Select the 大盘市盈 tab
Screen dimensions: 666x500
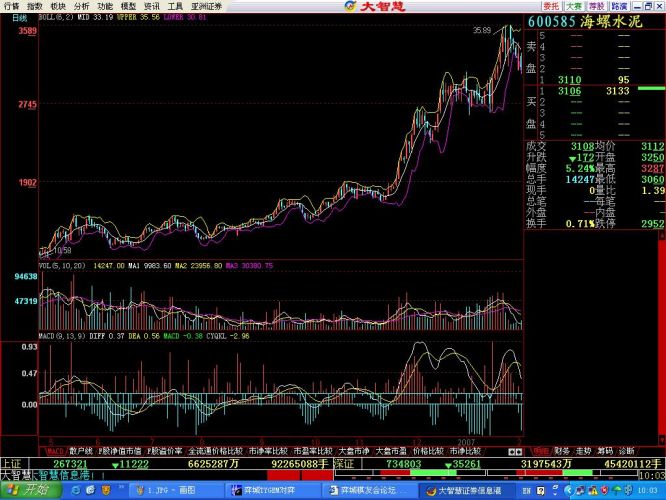(391, 451)
